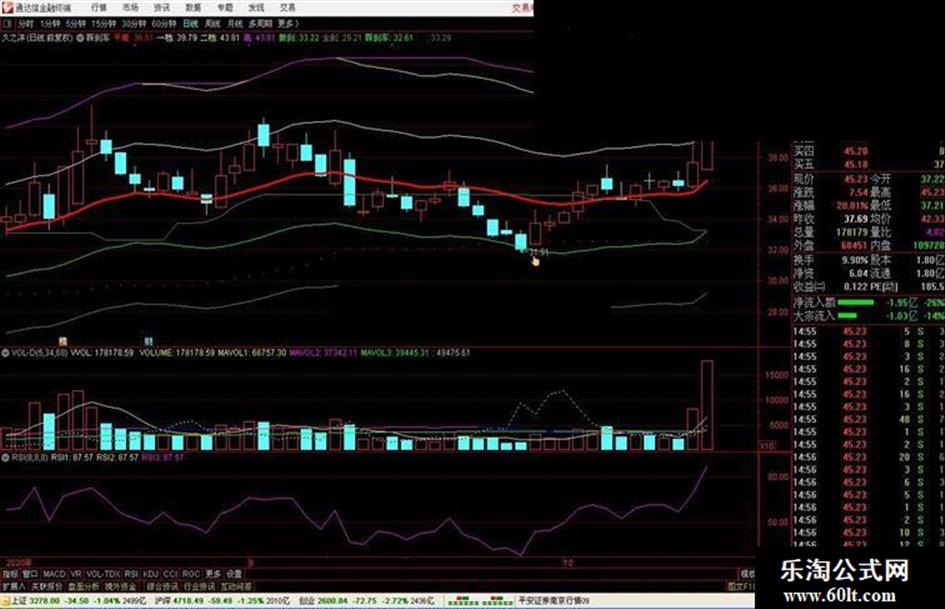The height and width of the screenshot is (609, 945).
Task: Switch to 30分钟 period tab
Action: 134,24
